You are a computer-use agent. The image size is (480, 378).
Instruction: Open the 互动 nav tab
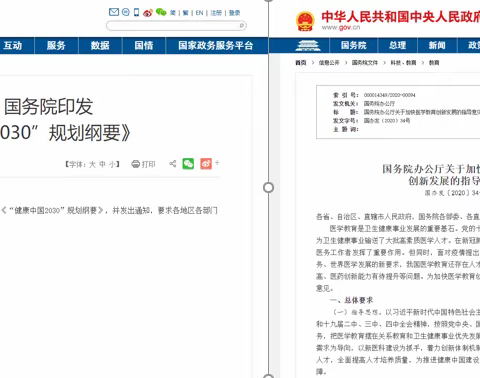click(x=12, y=46)
